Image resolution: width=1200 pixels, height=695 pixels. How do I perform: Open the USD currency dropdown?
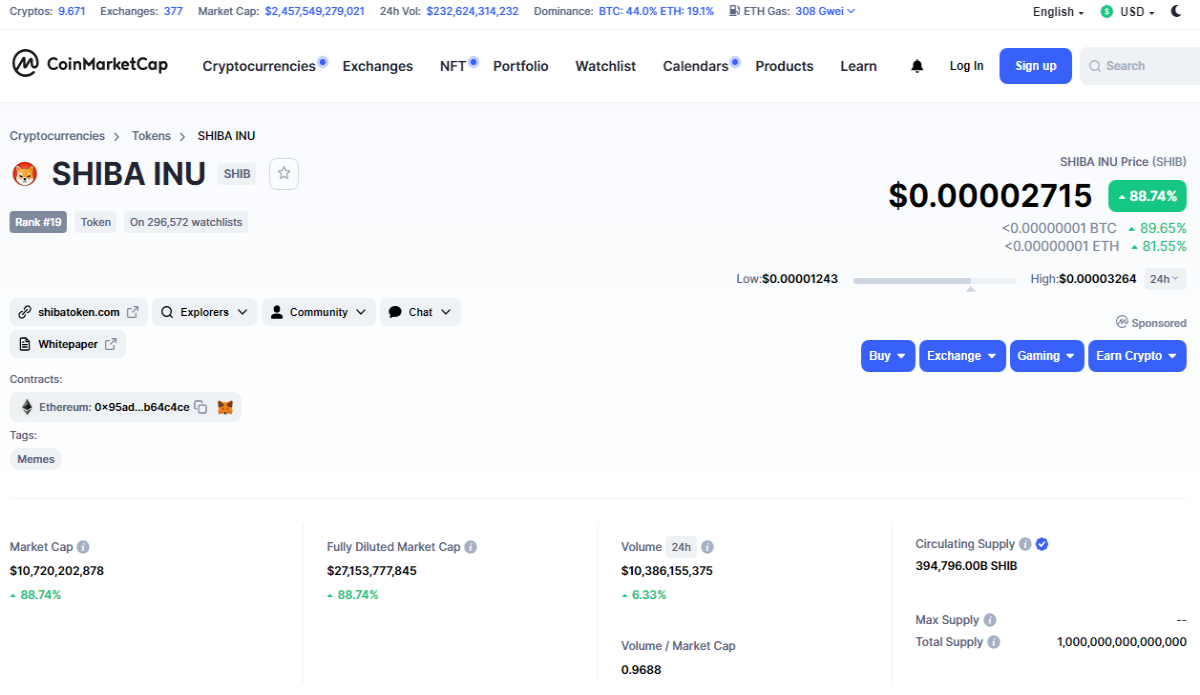[x=1137, y=12]
